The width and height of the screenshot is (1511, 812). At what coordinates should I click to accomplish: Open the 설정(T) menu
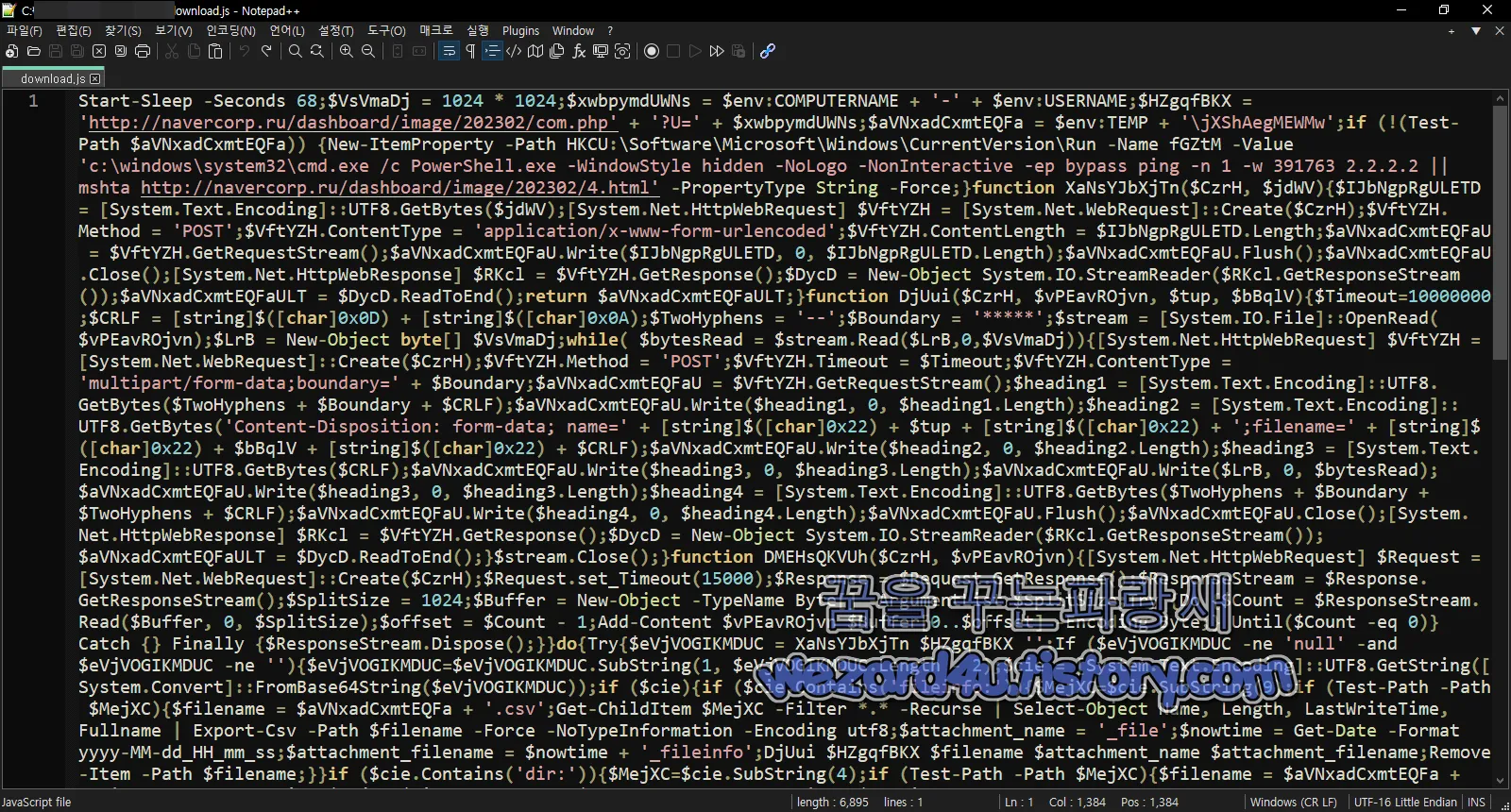pyautogui.click(x=336, y=31)
